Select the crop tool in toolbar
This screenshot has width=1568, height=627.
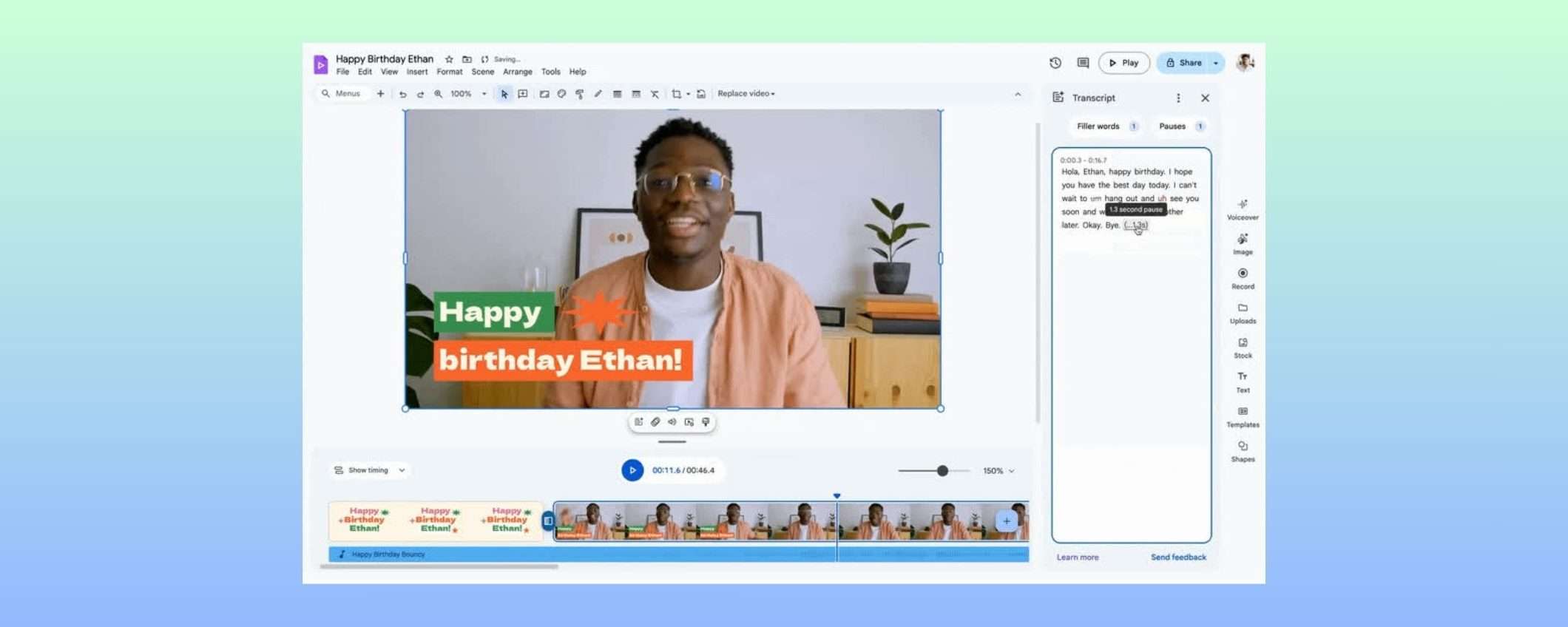tap(676, 94)
